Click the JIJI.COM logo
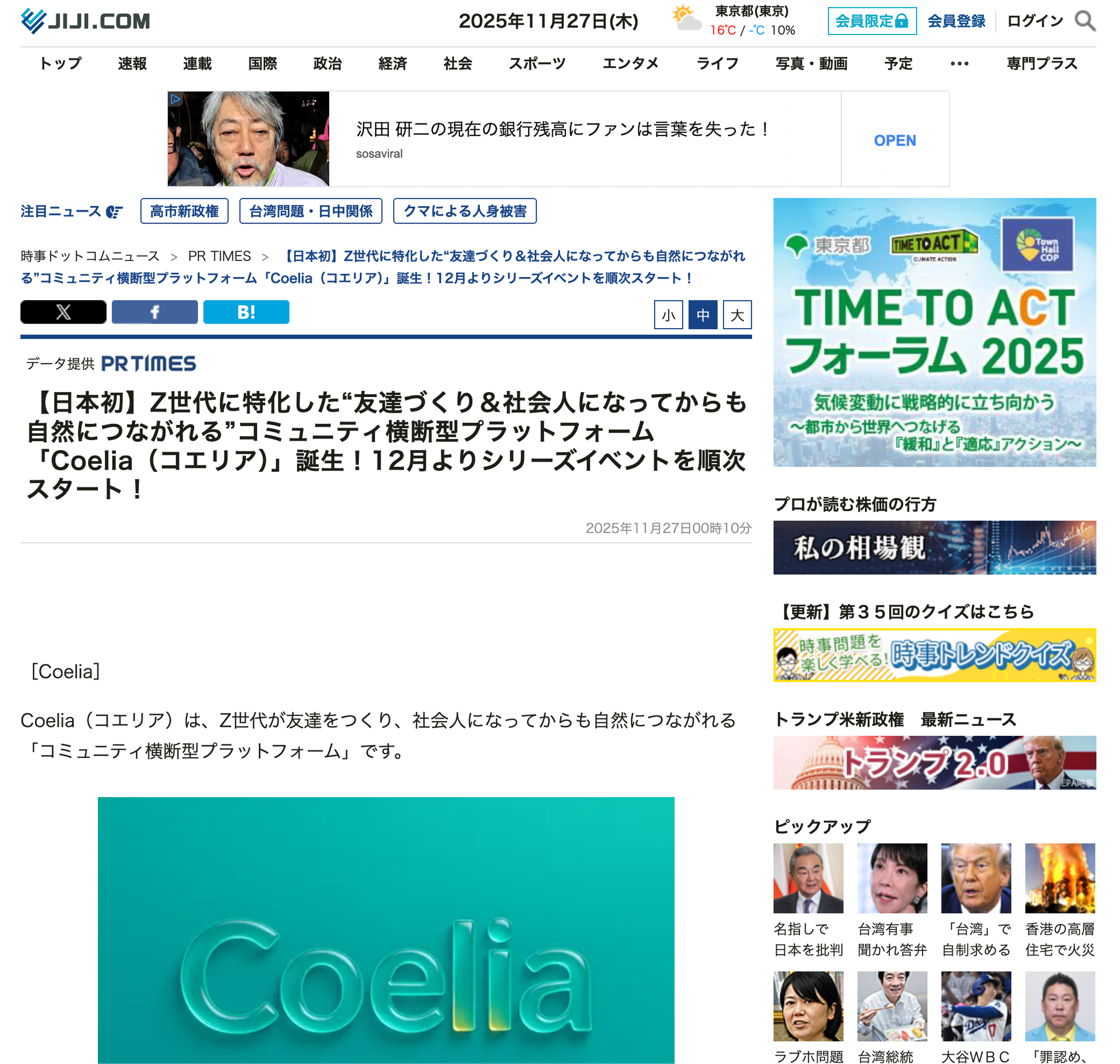Image resolution: width=1120 pixels, height=1064 pixels. (85, 21)
